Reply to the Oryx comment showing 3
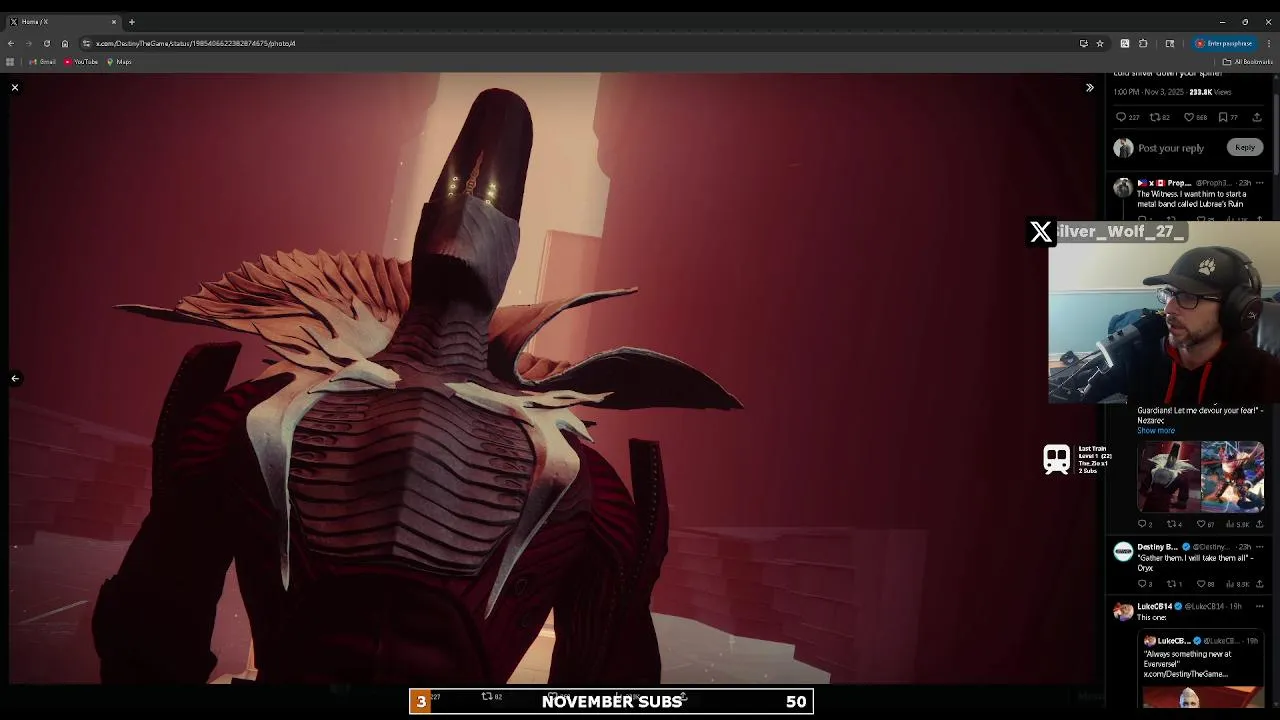Image resolution: width=1280 pixels, height=720 pixels. coord(1145,584)
